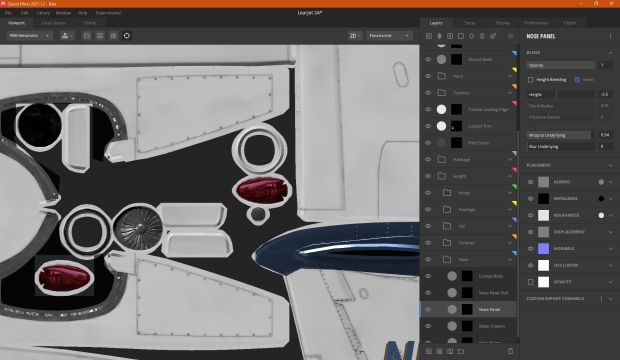
Task: Click the dimmed round icon in layers toolbar
Action: coord(510,36)
